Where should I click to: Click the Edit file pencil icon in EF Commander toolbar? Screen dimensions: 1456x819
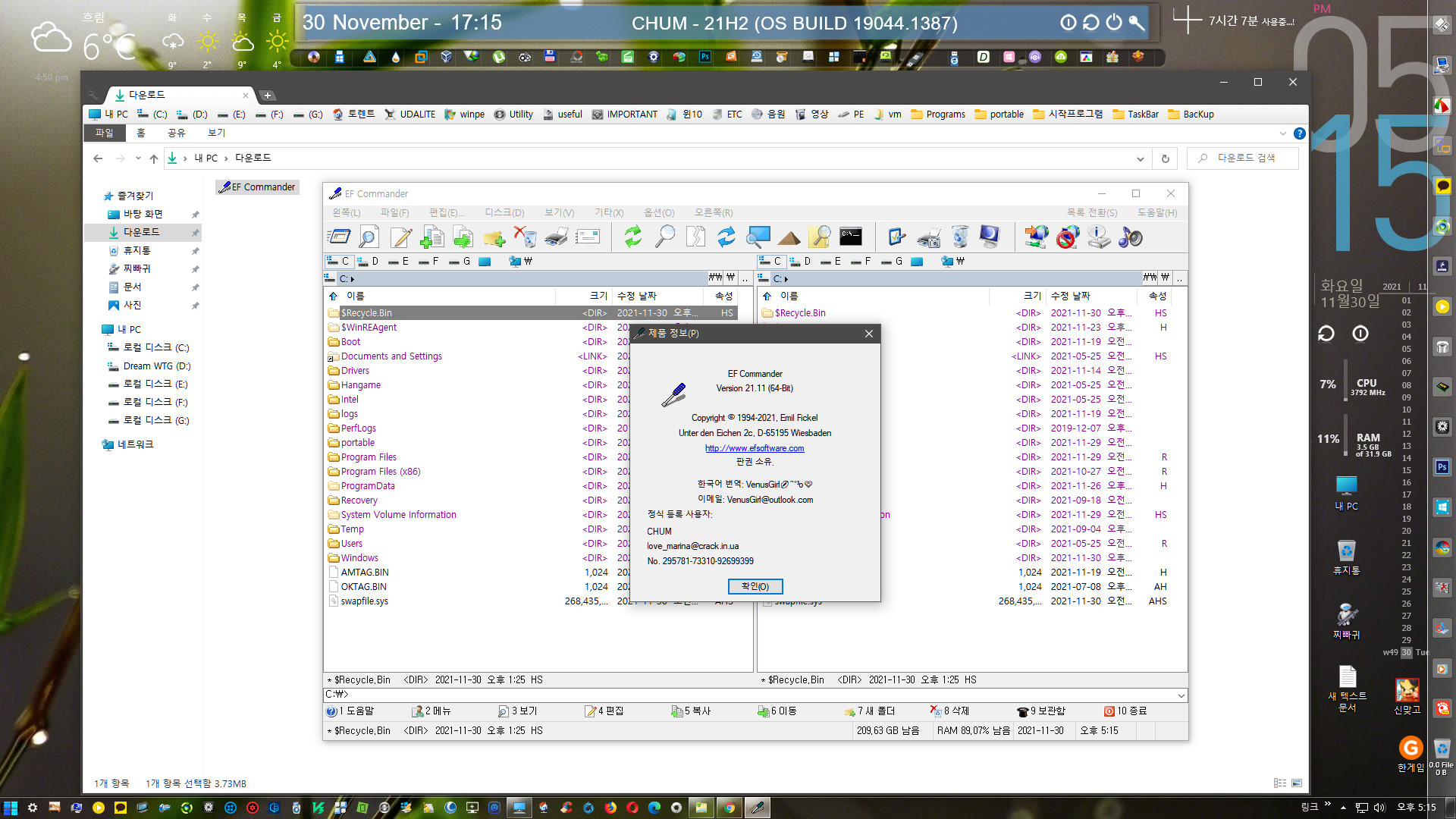pos(401,237)
